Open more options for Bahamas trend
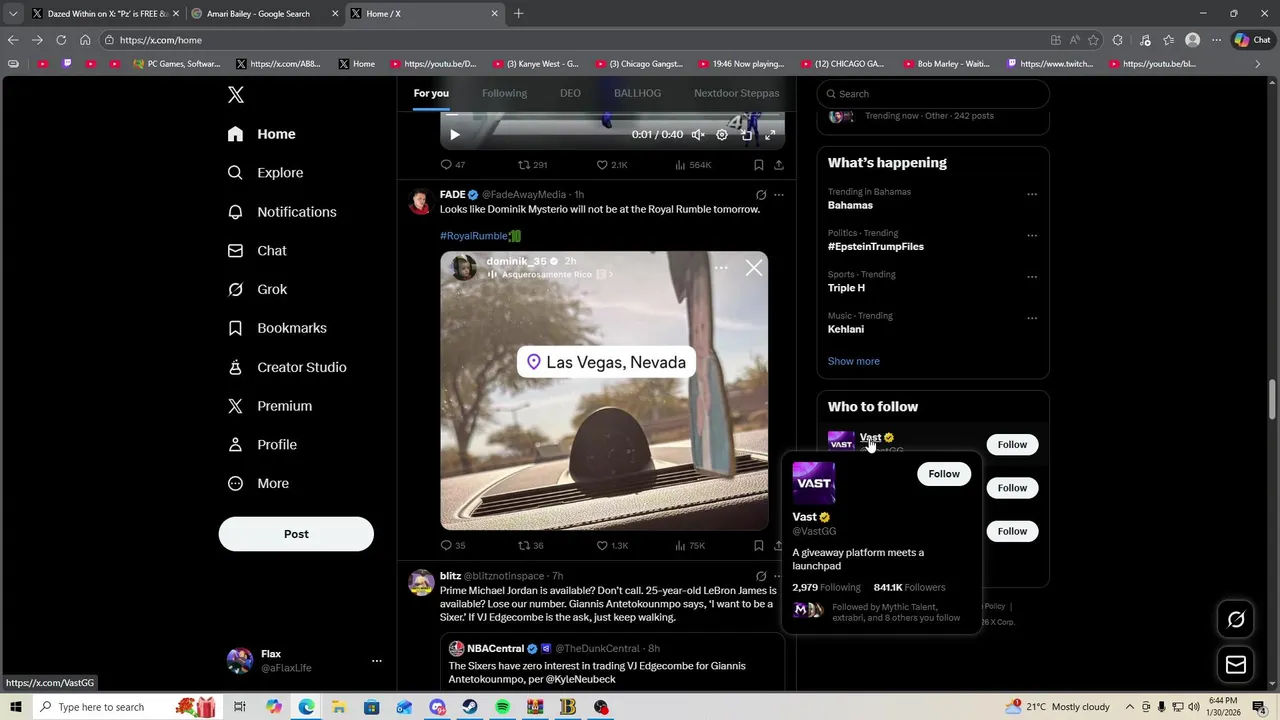This screenshot has height=720, width=1280. pyautogui.click(x=1032, y=194)
